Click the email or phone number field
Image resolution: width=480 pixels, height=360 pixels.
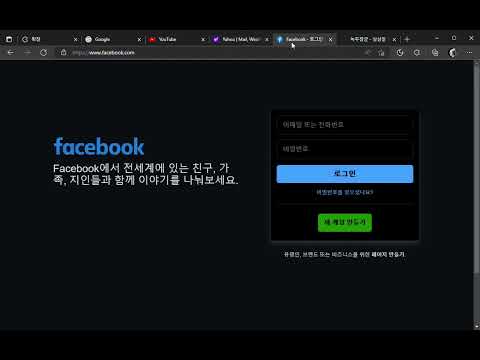[345, 125]
